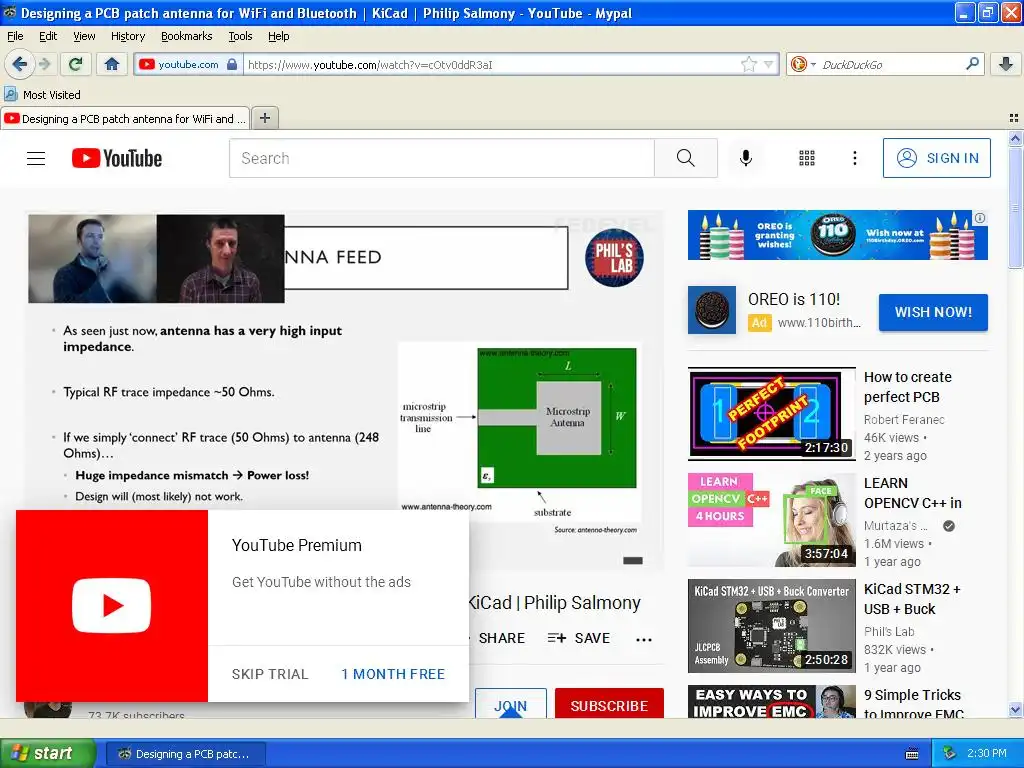Click the YouTube logo
The image size is (1024, 768).
point(117,158)
